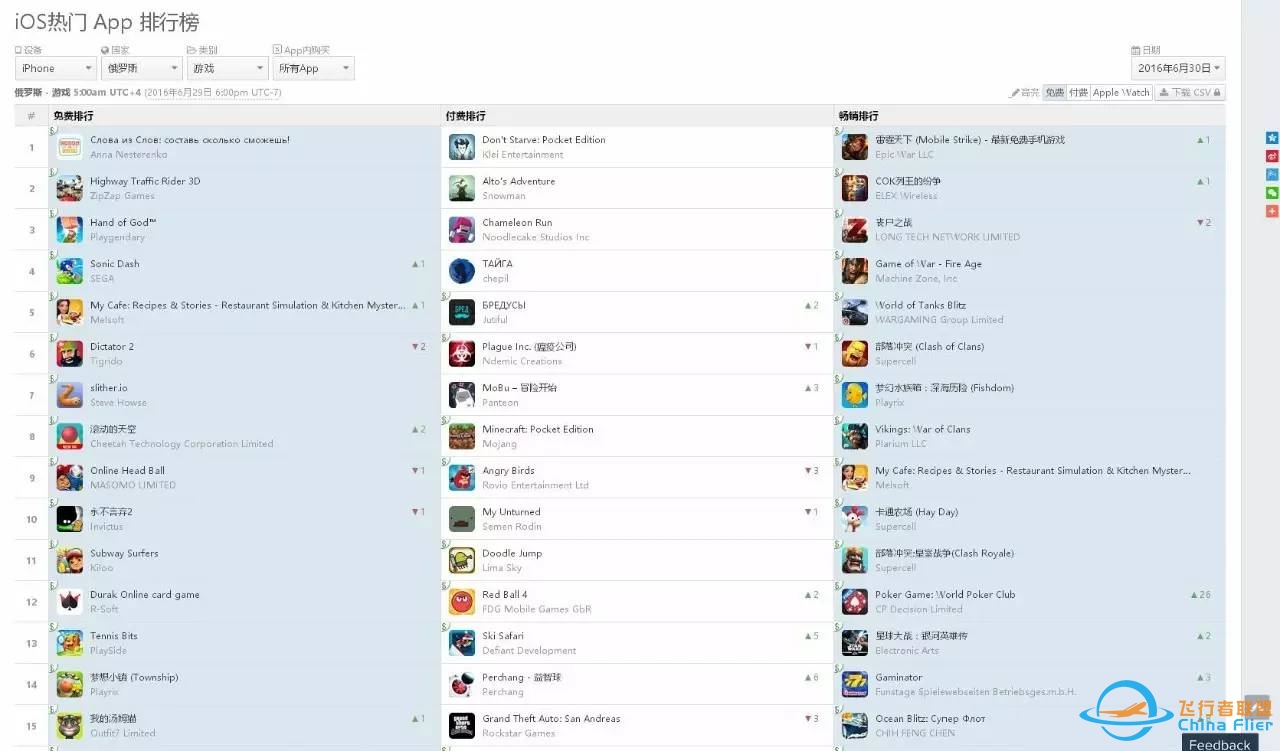
Task: Click the Red Ball 4 app icon
Action: (462, 602)
